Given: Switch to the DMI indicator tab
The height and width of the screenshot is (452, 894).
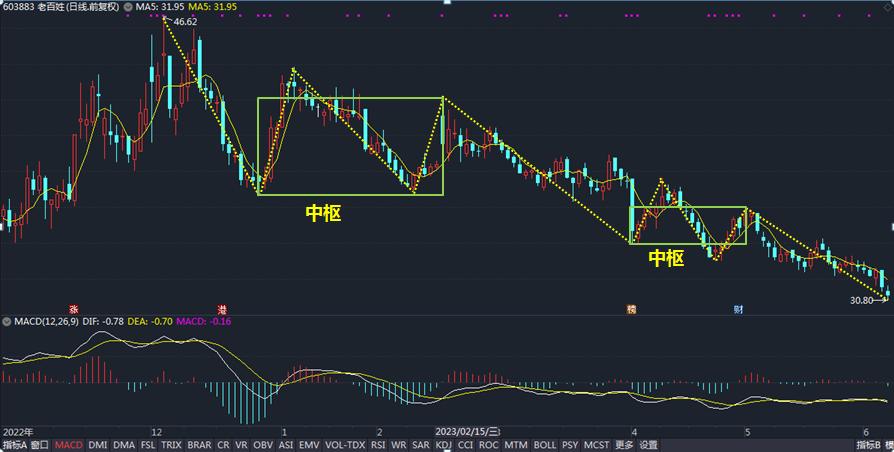Looking at the screenshot, I should (x=98, y=445).
